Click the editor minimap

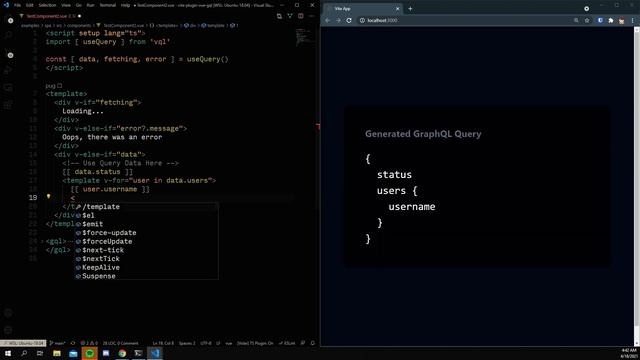304,37
